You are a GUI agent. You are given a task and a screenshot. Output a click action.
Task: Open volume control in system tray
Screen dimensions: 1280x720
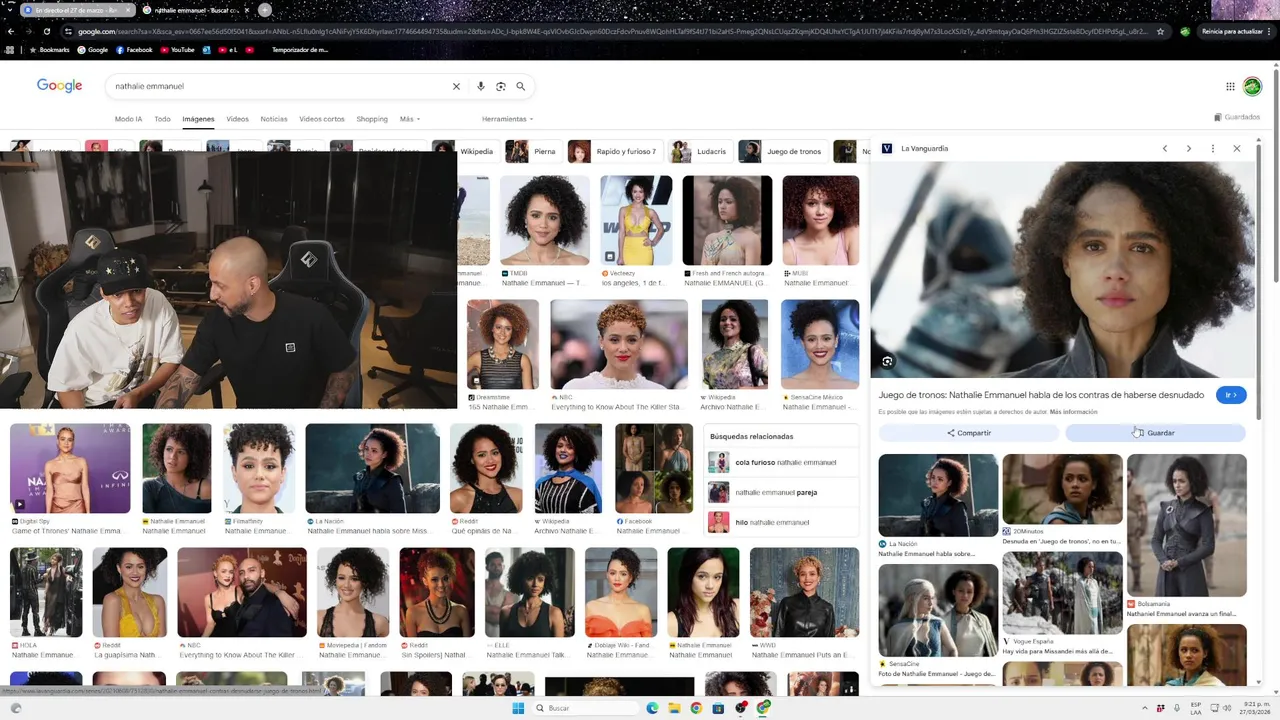pos(1228,708)
